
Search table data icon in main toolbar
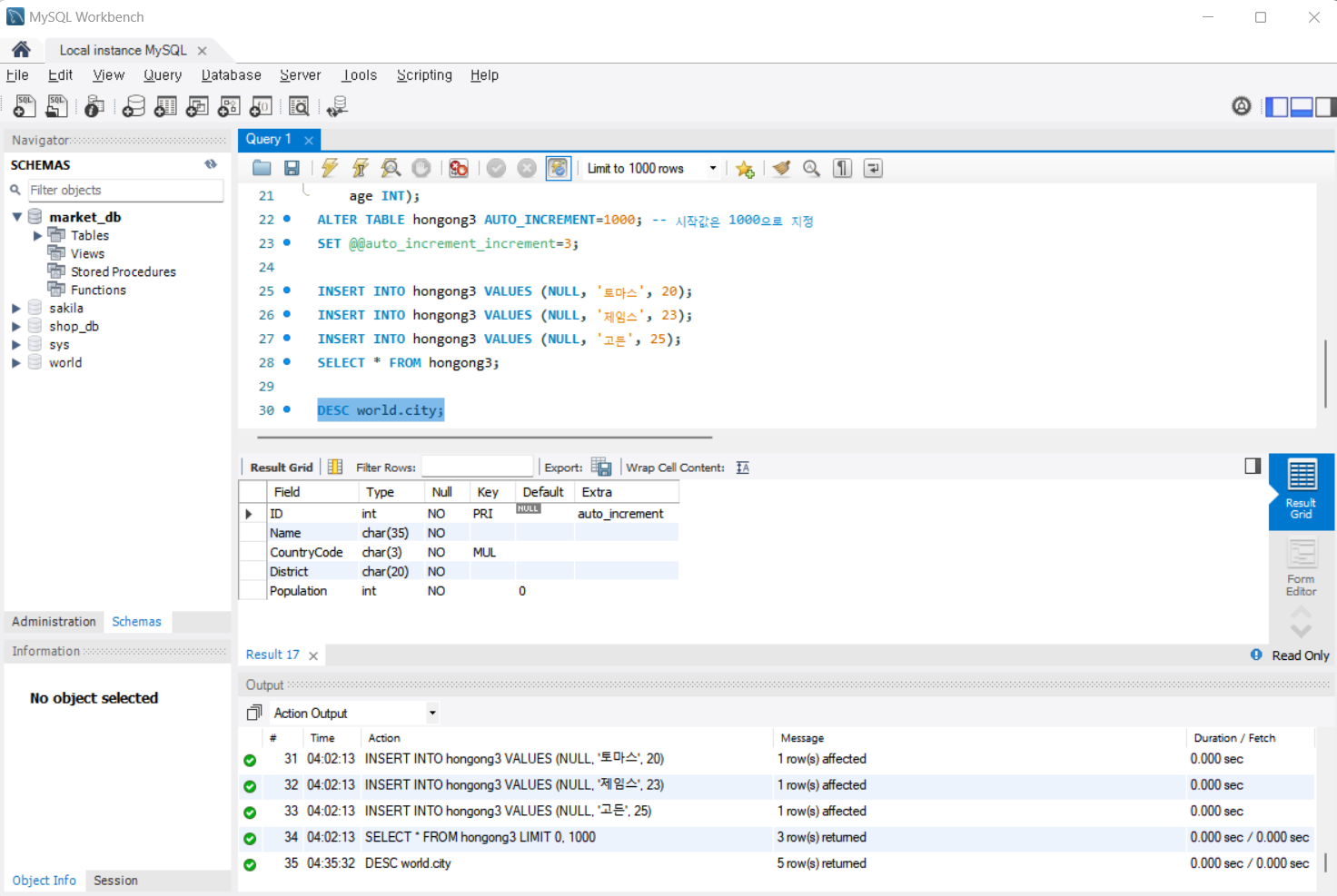point(299,106)
